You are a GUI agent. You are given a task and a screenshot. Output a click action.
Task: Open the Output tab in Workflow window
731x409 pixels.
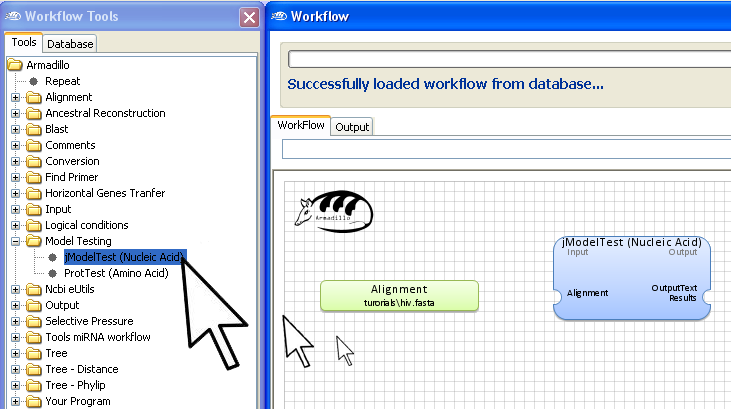point(352,127)
